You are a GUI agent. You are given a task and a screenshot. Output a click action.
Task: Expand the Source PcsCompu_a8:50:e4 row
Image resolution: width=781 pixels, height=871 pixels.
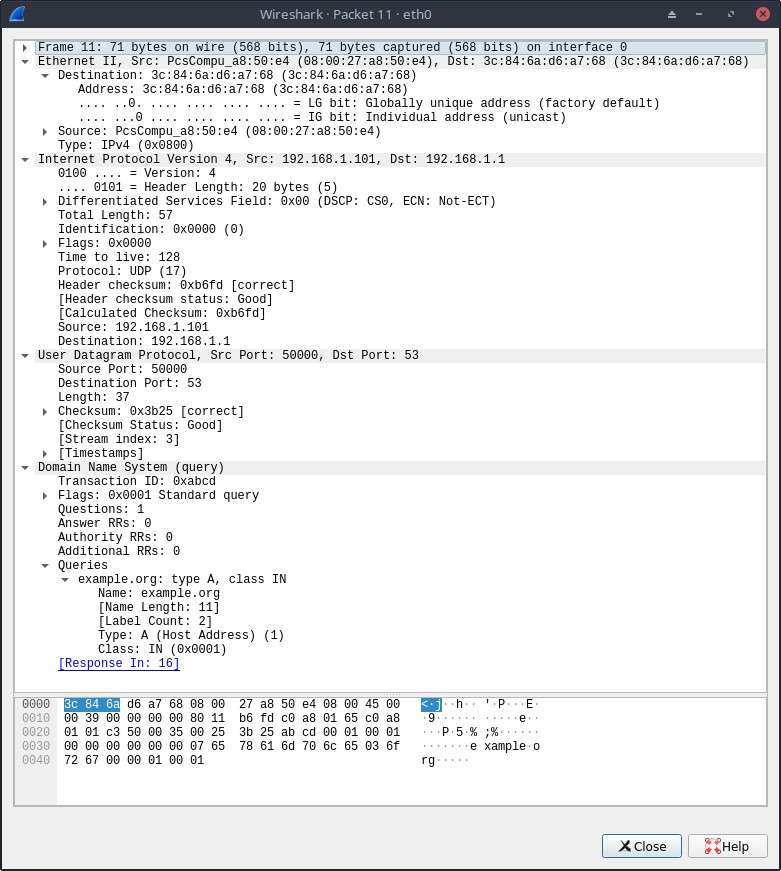[x=45, y=132]
